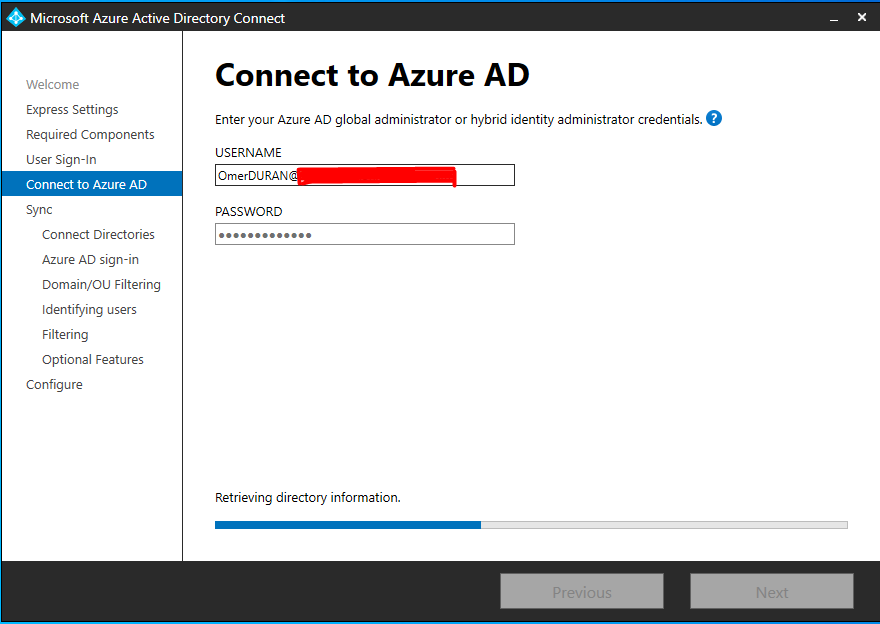The height and width of the screenshot is (624, 880).
Task: Click the directory retrieval progress bar
Action: tap(531, 525)
